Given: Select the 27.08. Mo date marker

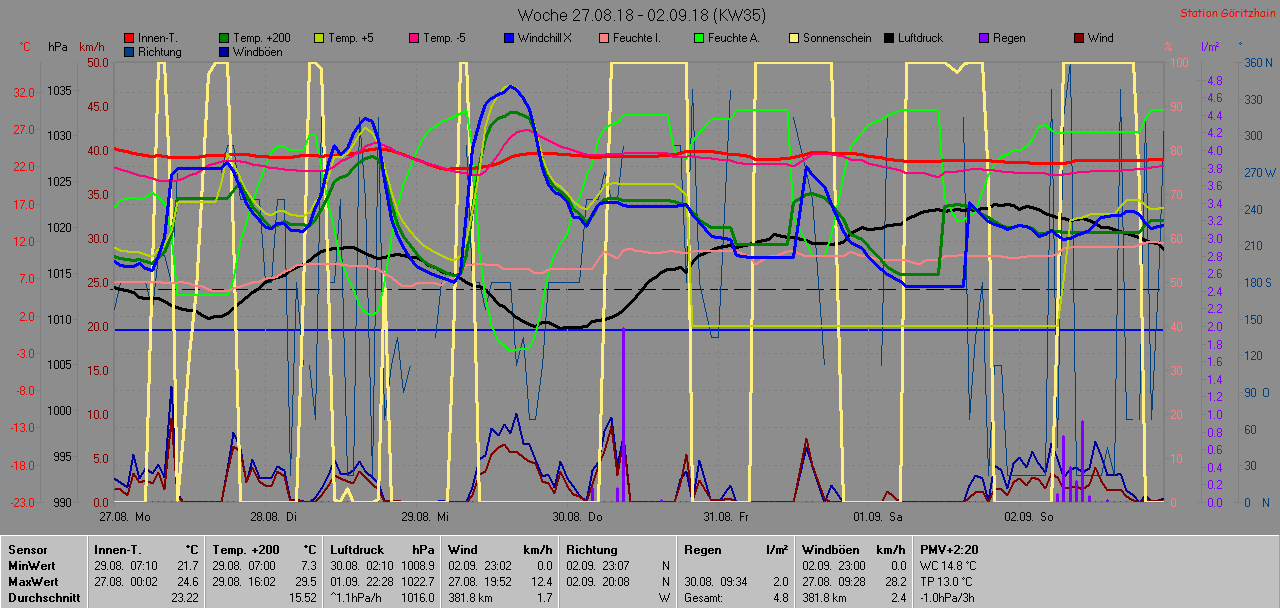Looking at the screenshot, I should 124,517.
